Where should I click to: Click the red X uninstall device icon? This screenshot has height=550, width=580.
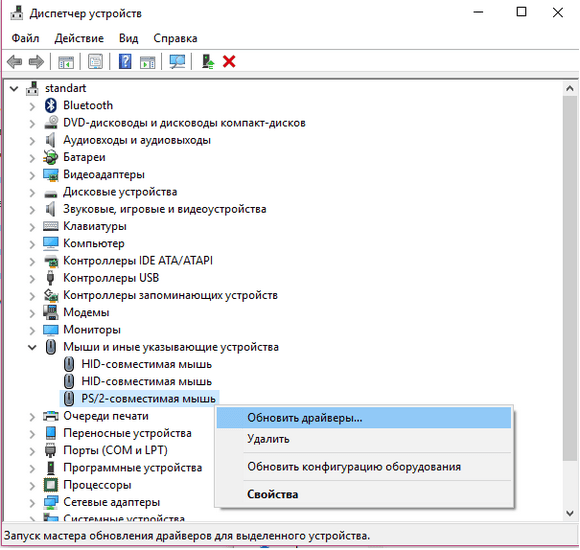pyautogui.click(x=229, y=61)
